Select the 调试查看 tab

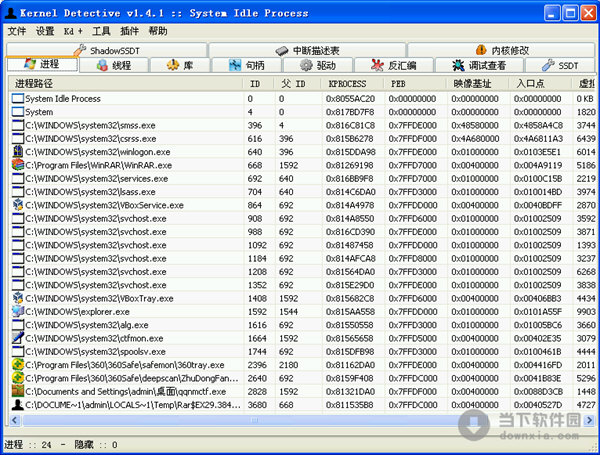click(479, 65)
